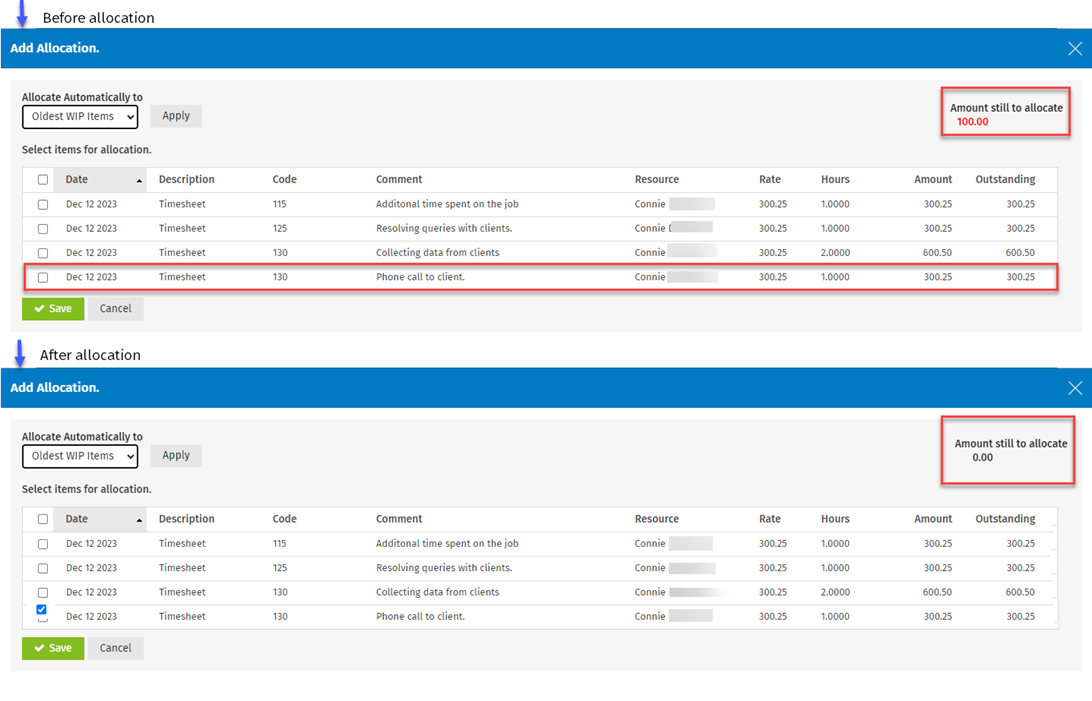Click red 100.00 amount still to allocate
Viewport: 1092px width, 701px height.
(x=972, y=123)
